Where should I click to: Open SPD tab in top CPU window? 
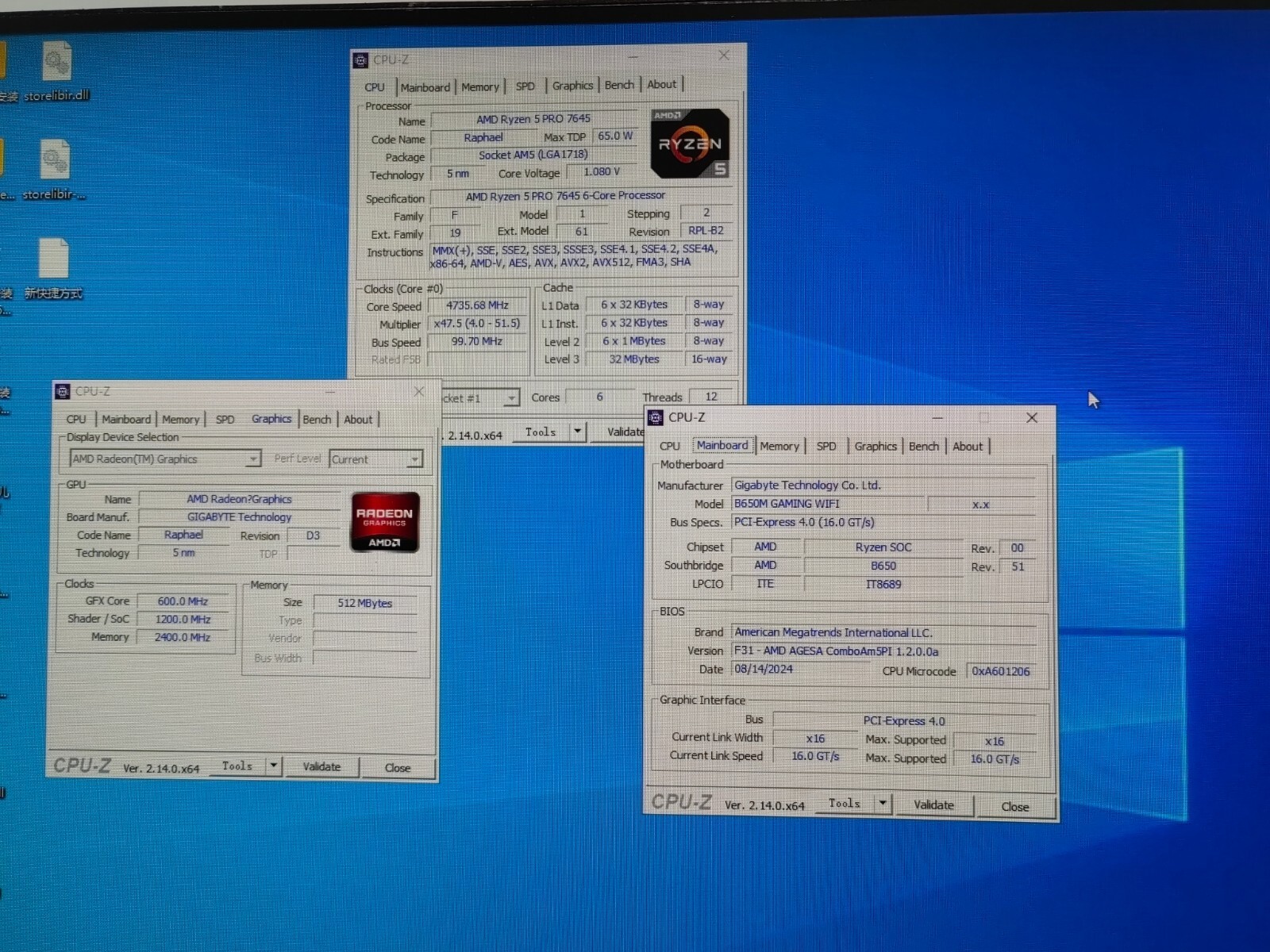[525, 86]
